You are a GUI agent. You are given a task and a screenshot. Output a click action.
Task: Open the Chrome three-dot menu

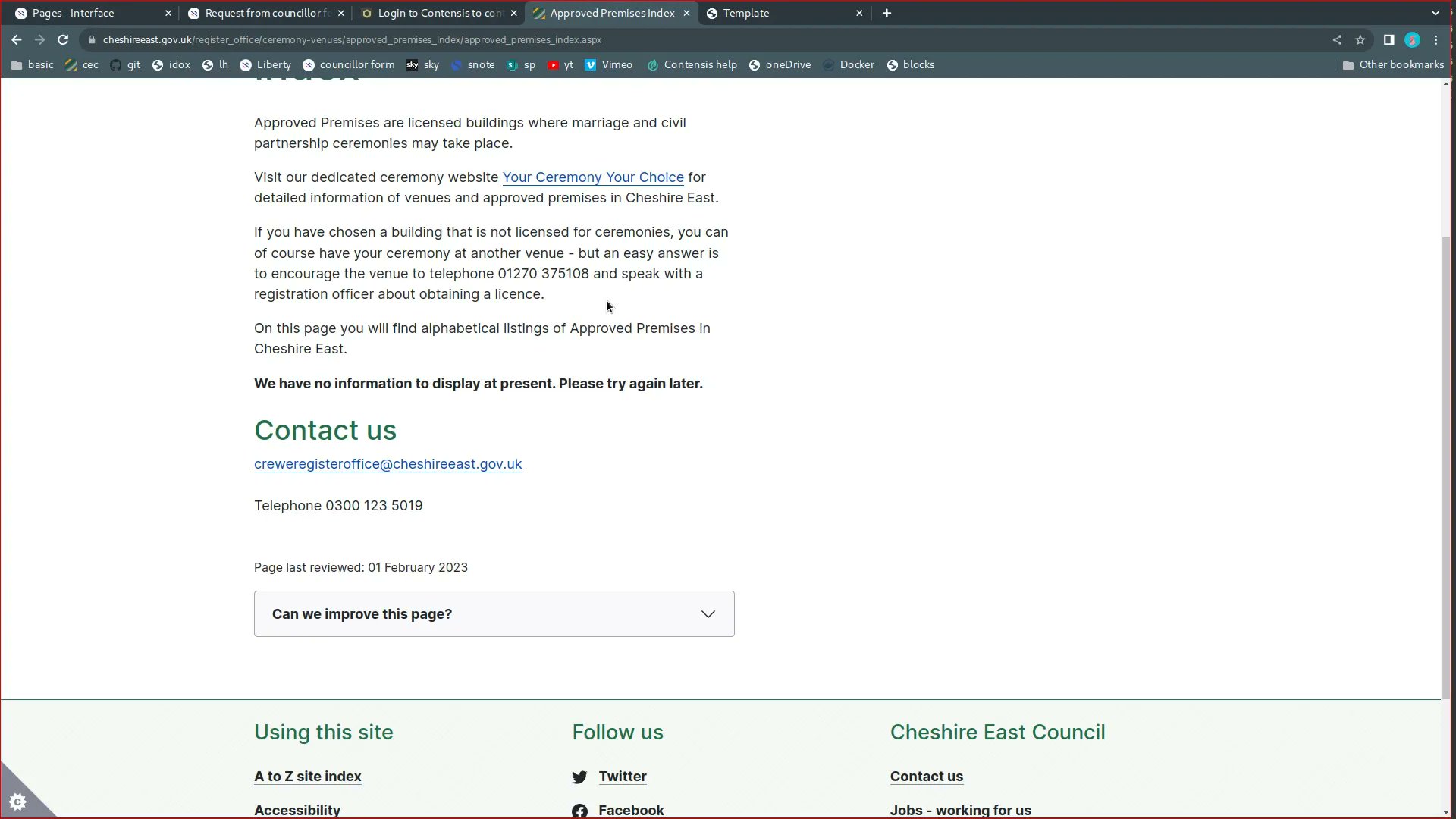click(1436, 40)
